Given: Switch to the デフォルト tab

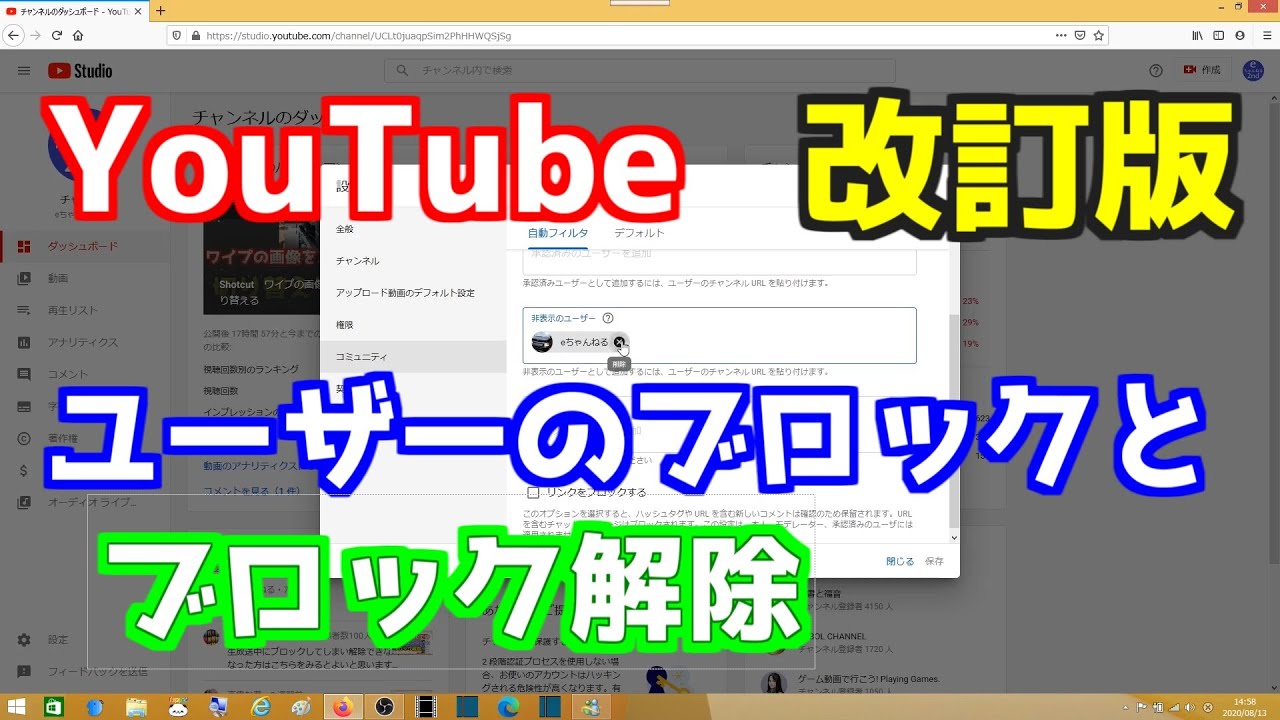Looking at the screenshot, I should pyautogui.click(x=639, y=232).
